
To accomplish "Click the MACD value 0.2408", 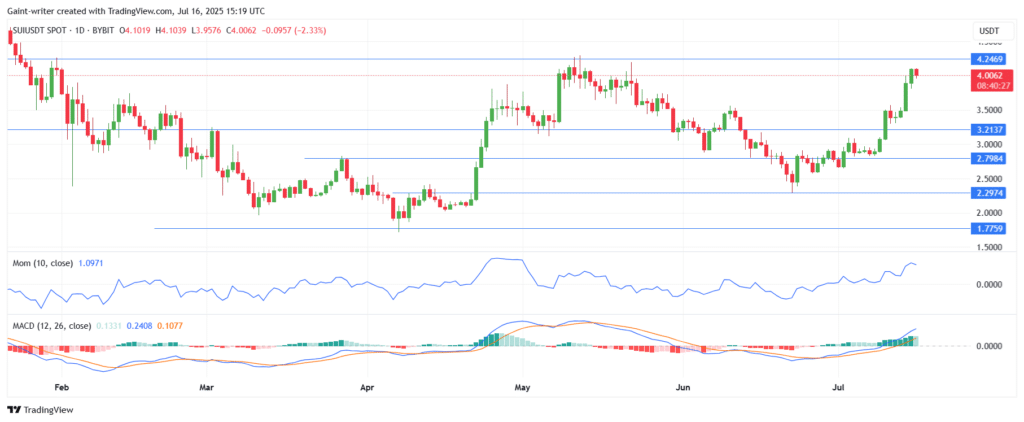I will click(139, 324).
